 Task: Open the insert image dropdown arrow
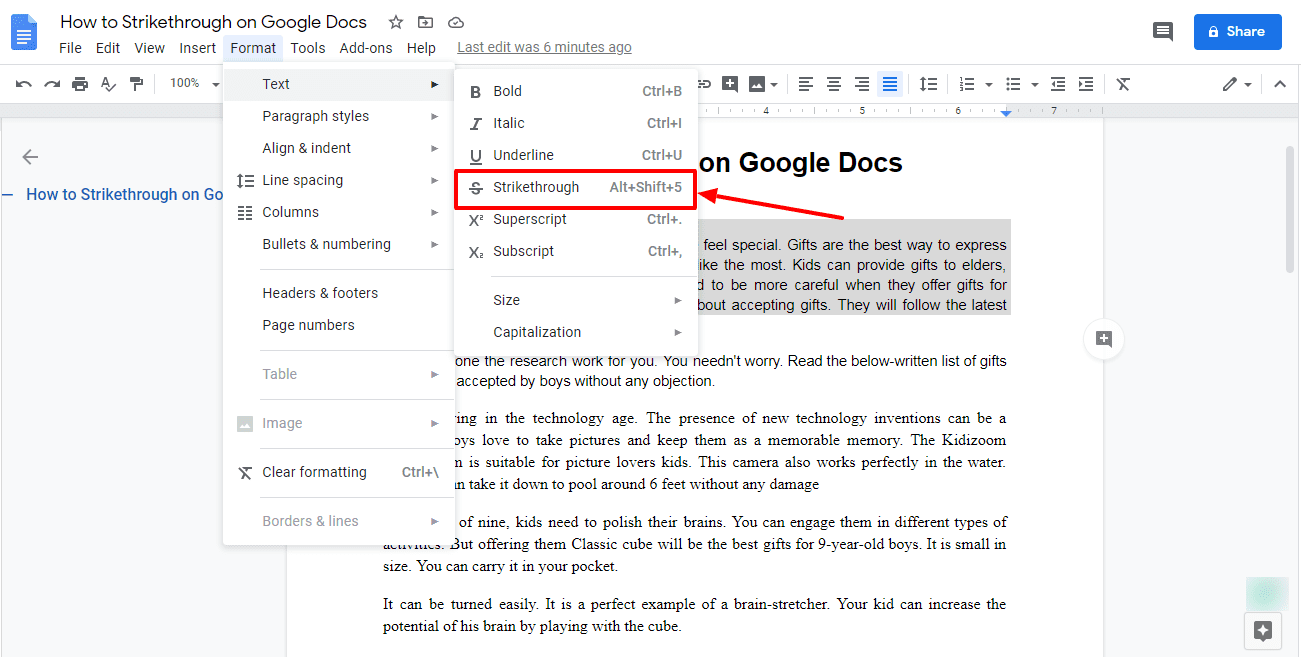[774, 84]
